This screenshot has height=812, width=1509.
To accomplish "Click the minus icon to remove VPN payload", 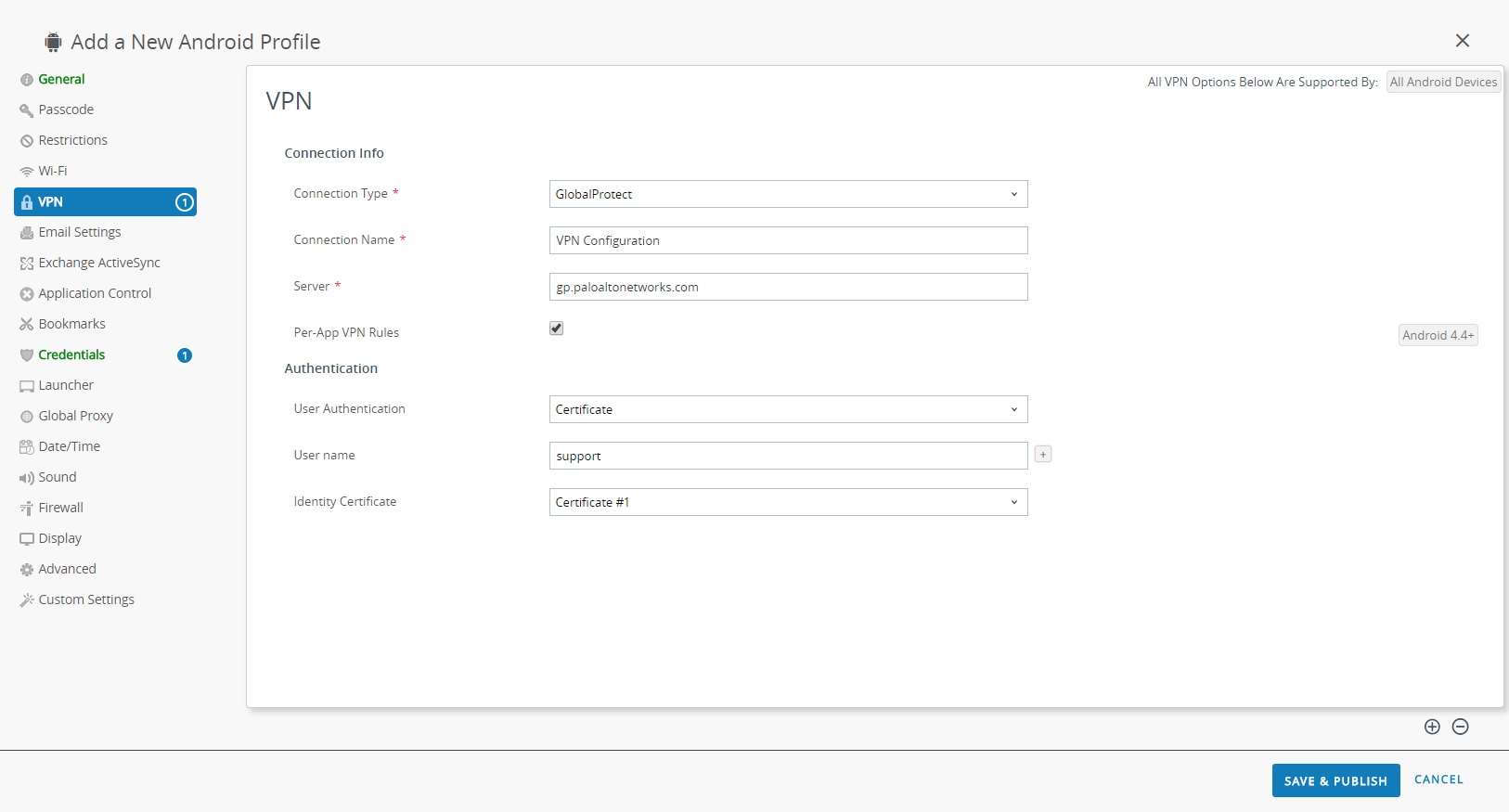I will tap(1460, 727).
